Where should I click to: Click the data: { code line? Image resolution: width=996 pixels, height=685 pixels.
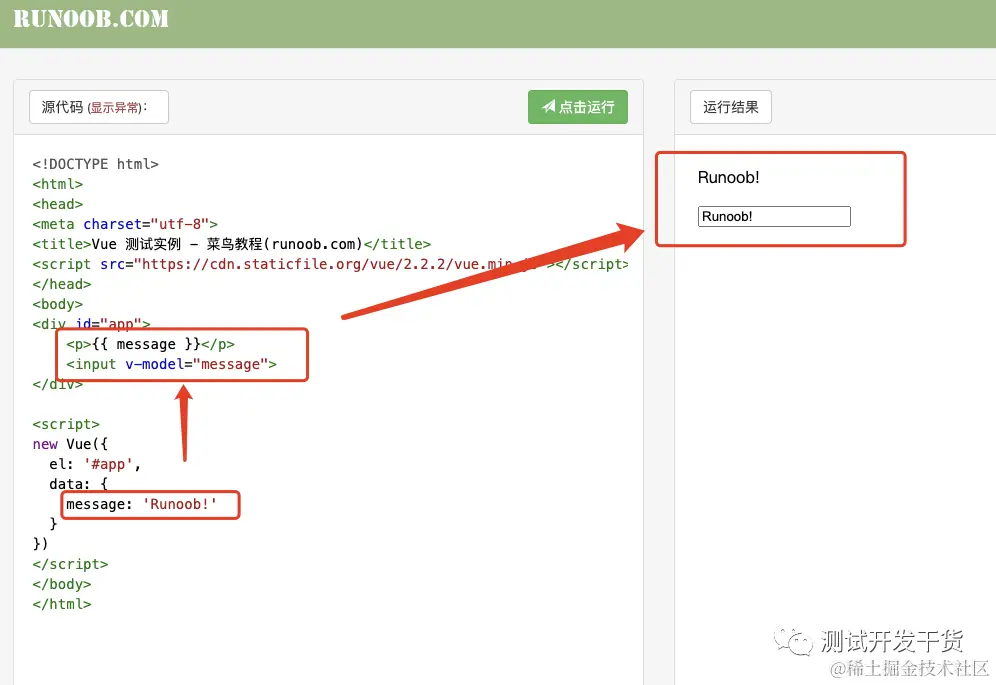tap(79, 484)
